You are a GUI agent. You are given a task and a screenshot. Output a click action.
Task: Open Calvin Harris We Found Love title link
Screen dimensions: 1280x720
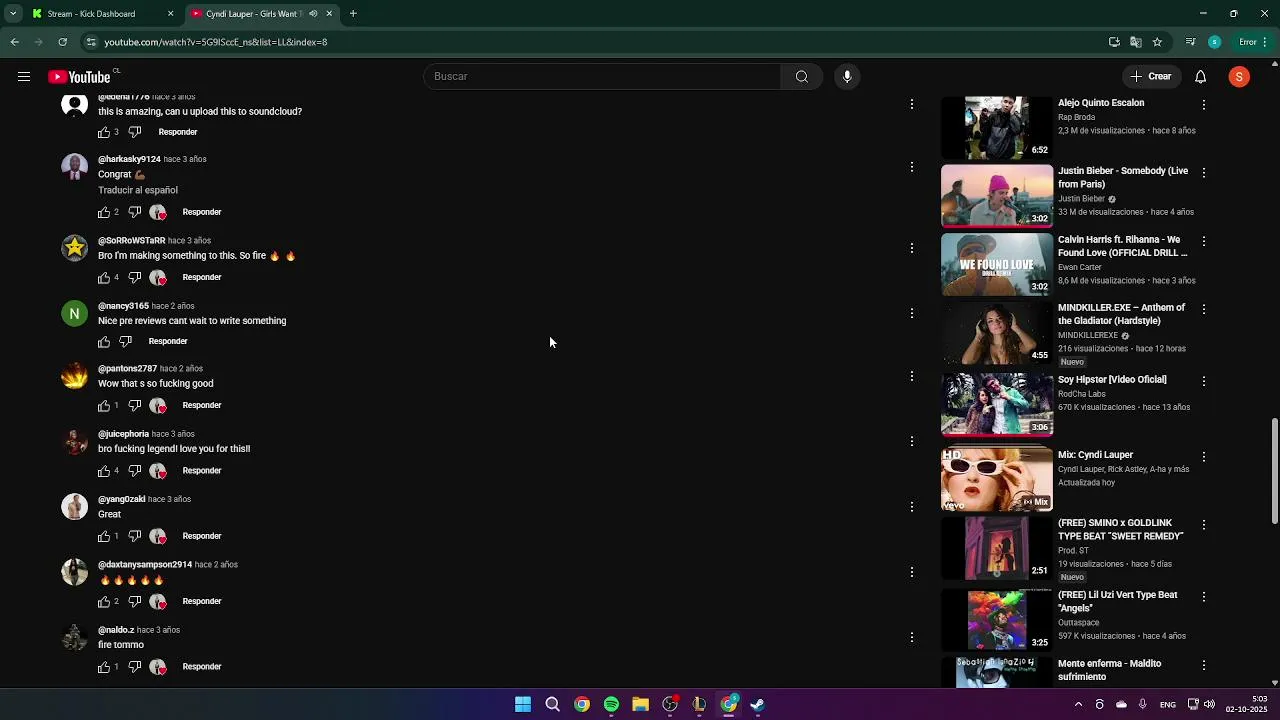coord(1122,246)
